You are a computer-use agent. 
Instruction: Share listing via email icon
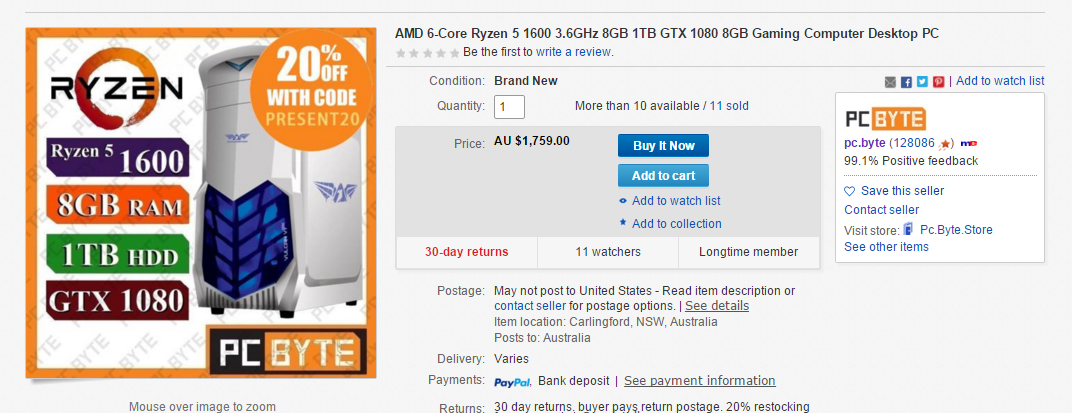point(889,82)
